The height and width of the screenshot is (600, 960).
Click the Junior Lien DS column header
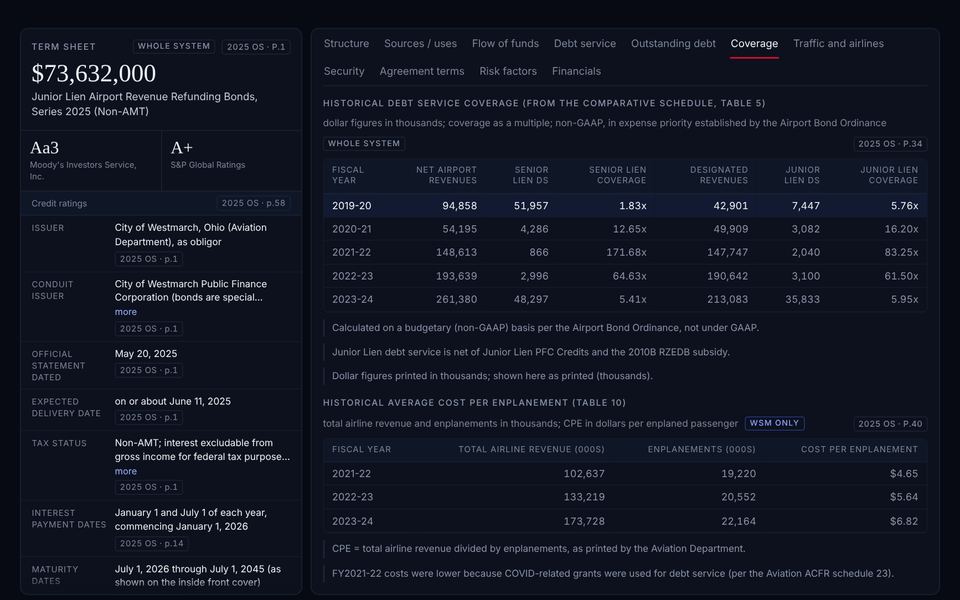coord(802,175)
